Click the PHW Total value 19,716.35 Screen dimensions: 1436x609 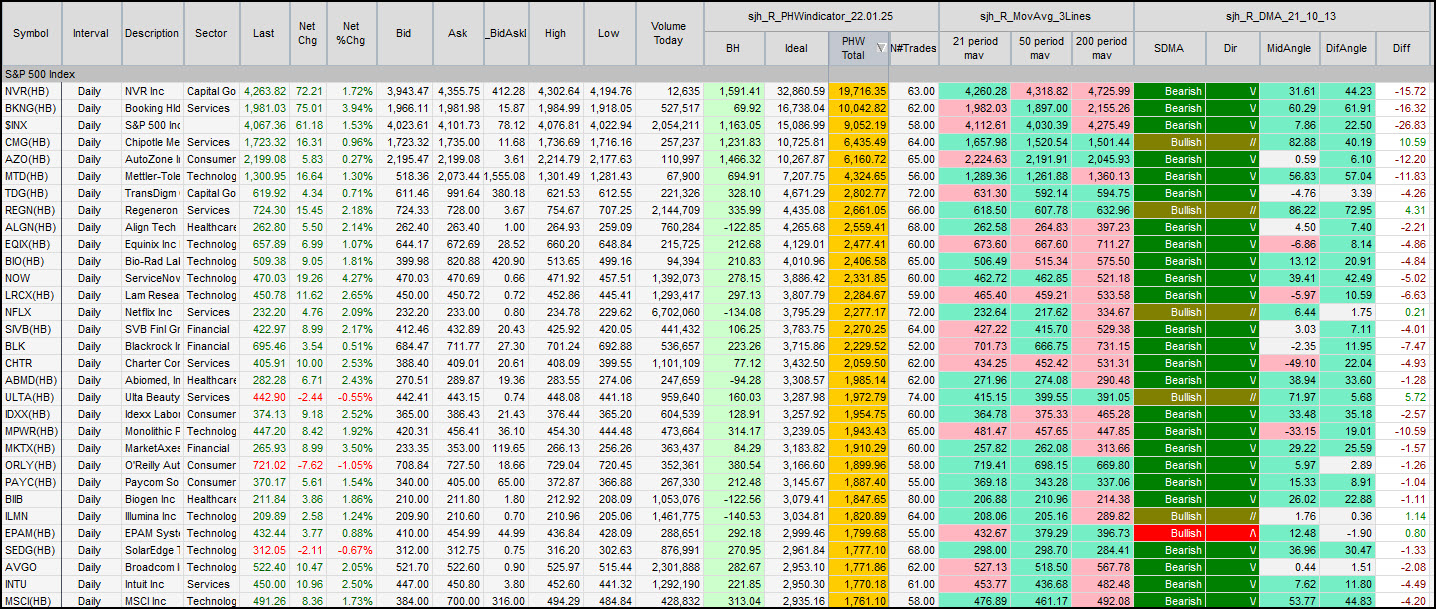pyautogui.click(x=860, y=91)
